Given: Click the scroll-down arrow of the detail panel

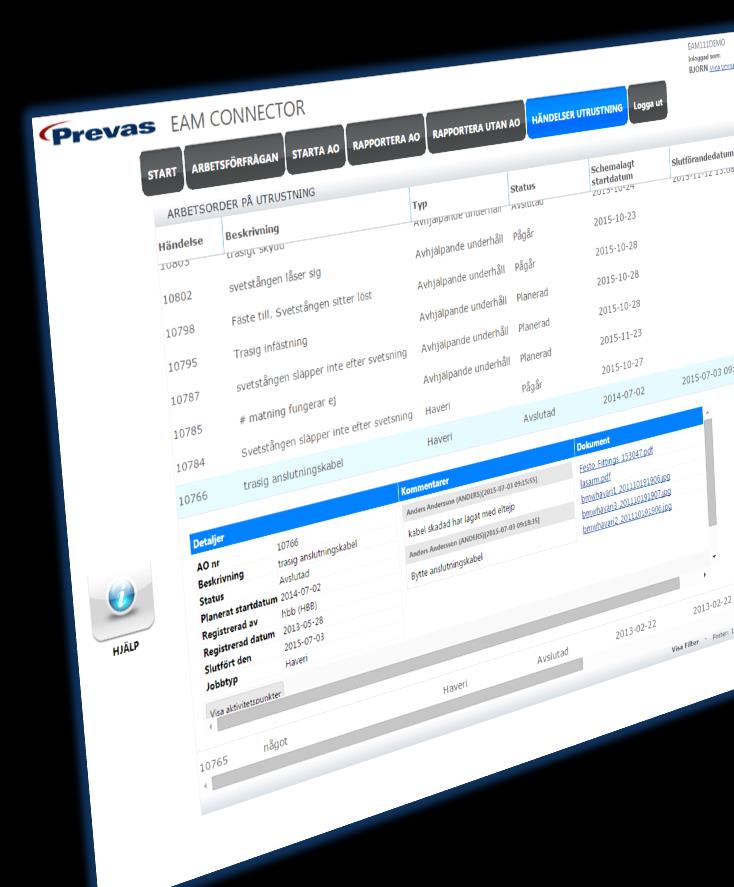Looking at the screenshot, I should (x=714, y=557).
